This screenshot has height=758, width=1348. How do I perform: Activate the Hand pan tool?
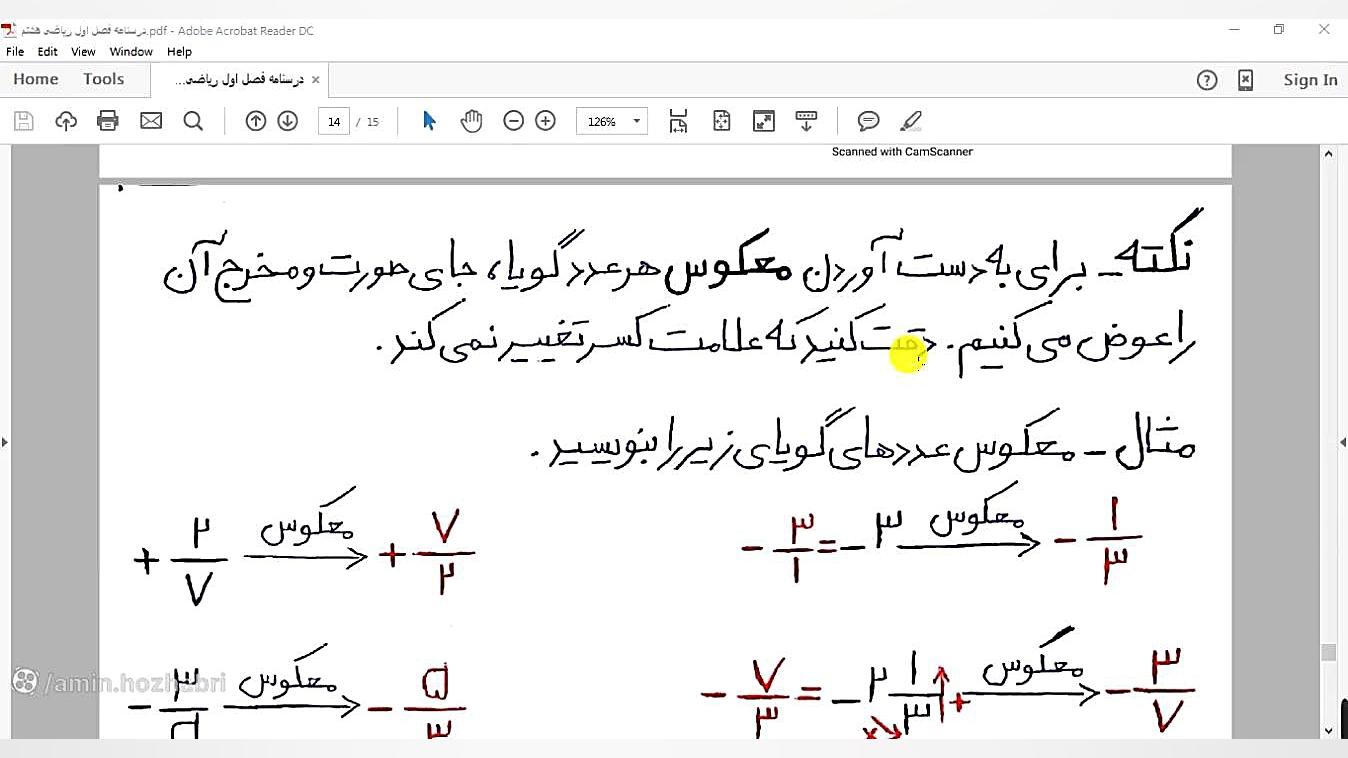coord(471,121)
